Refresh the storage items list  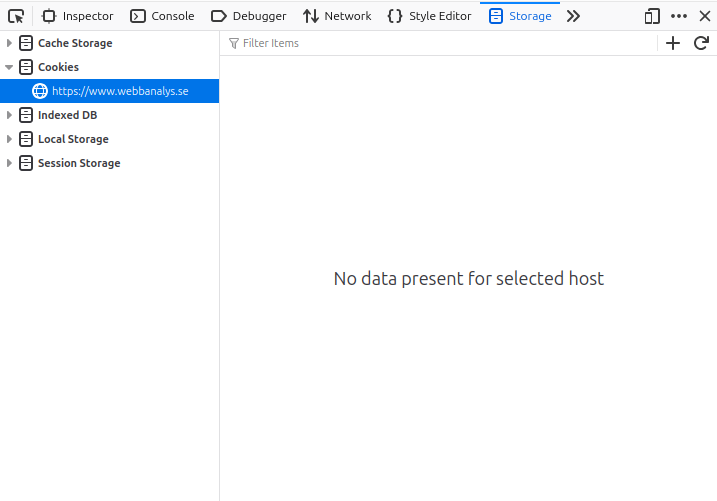tap(701, 43)
